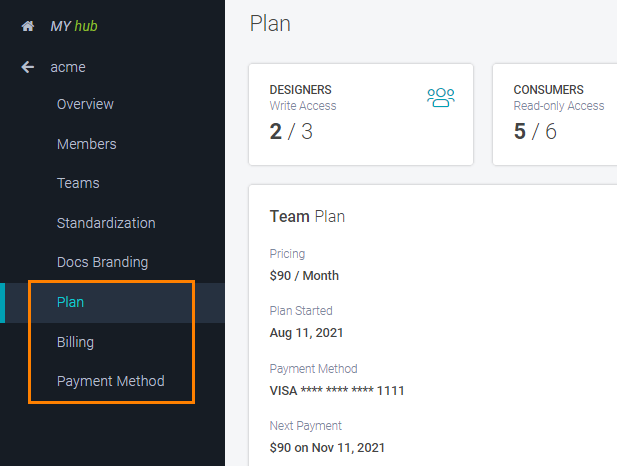Open the Billing page
This screenshot has height=466, width=617.
75,342
